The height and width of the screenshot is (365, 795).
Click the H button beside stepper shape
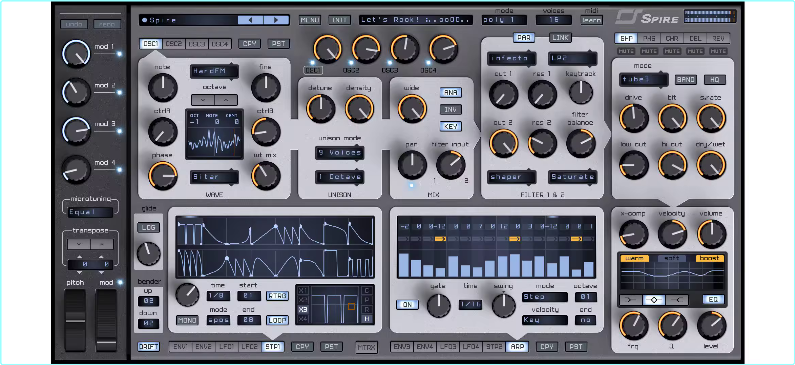tap(367, 319)
